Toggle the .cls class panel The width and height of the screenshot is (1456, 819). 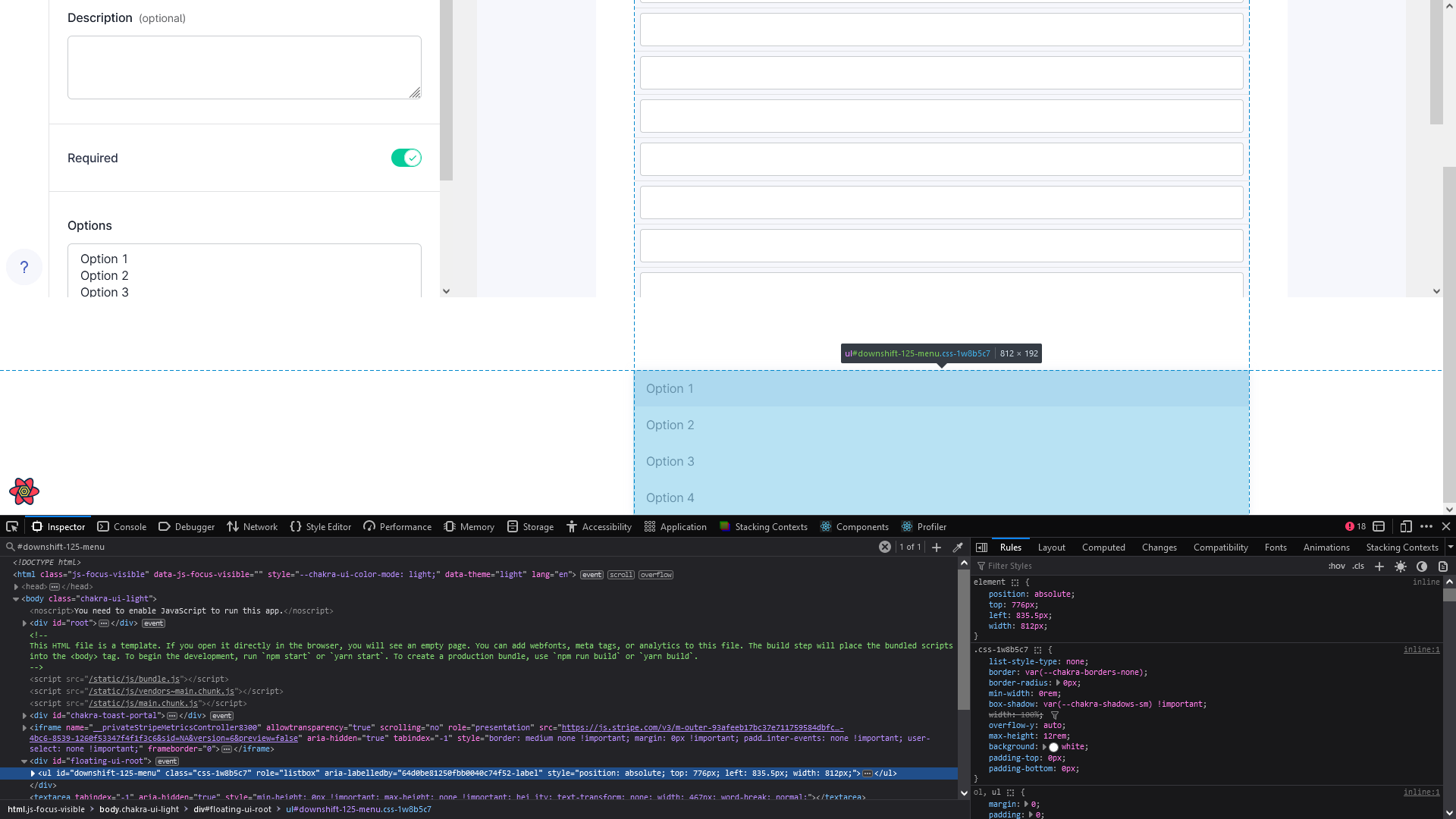tap(1357, 566)
